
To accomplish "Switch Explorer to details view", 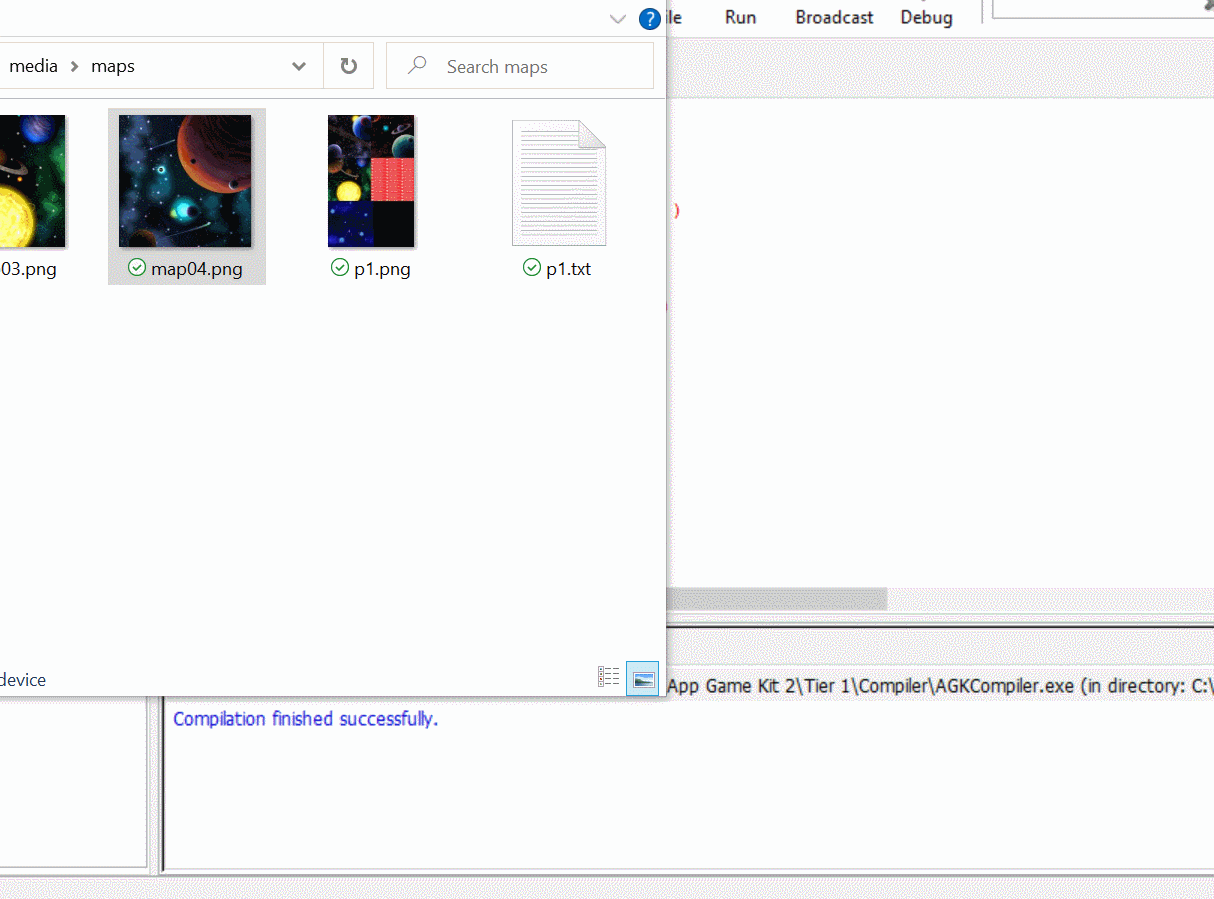I will 608,678.
